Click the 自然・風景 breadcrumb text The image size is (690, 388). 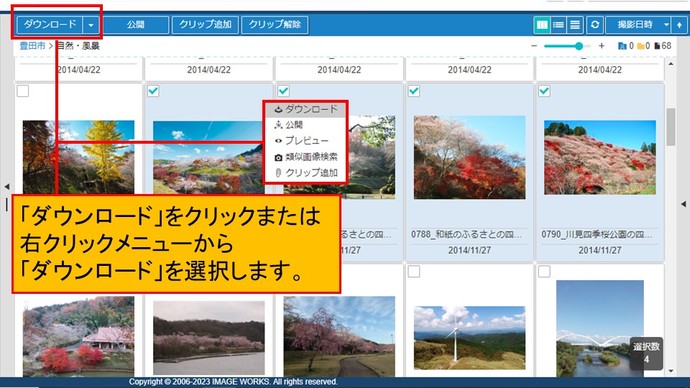click(x=79, y=46)
